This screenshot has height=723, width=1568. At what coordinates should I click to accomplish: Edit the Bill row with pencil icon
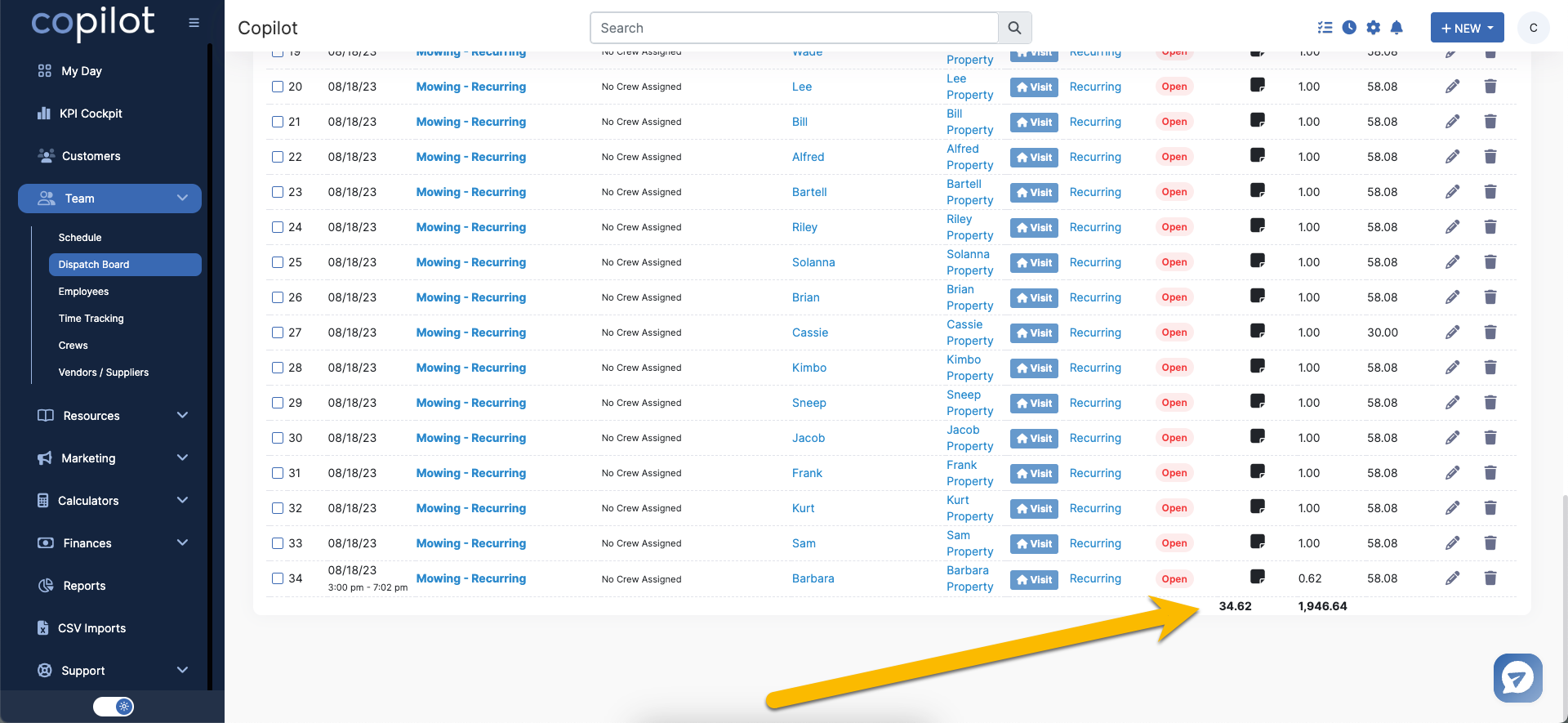pos(1452,122)
